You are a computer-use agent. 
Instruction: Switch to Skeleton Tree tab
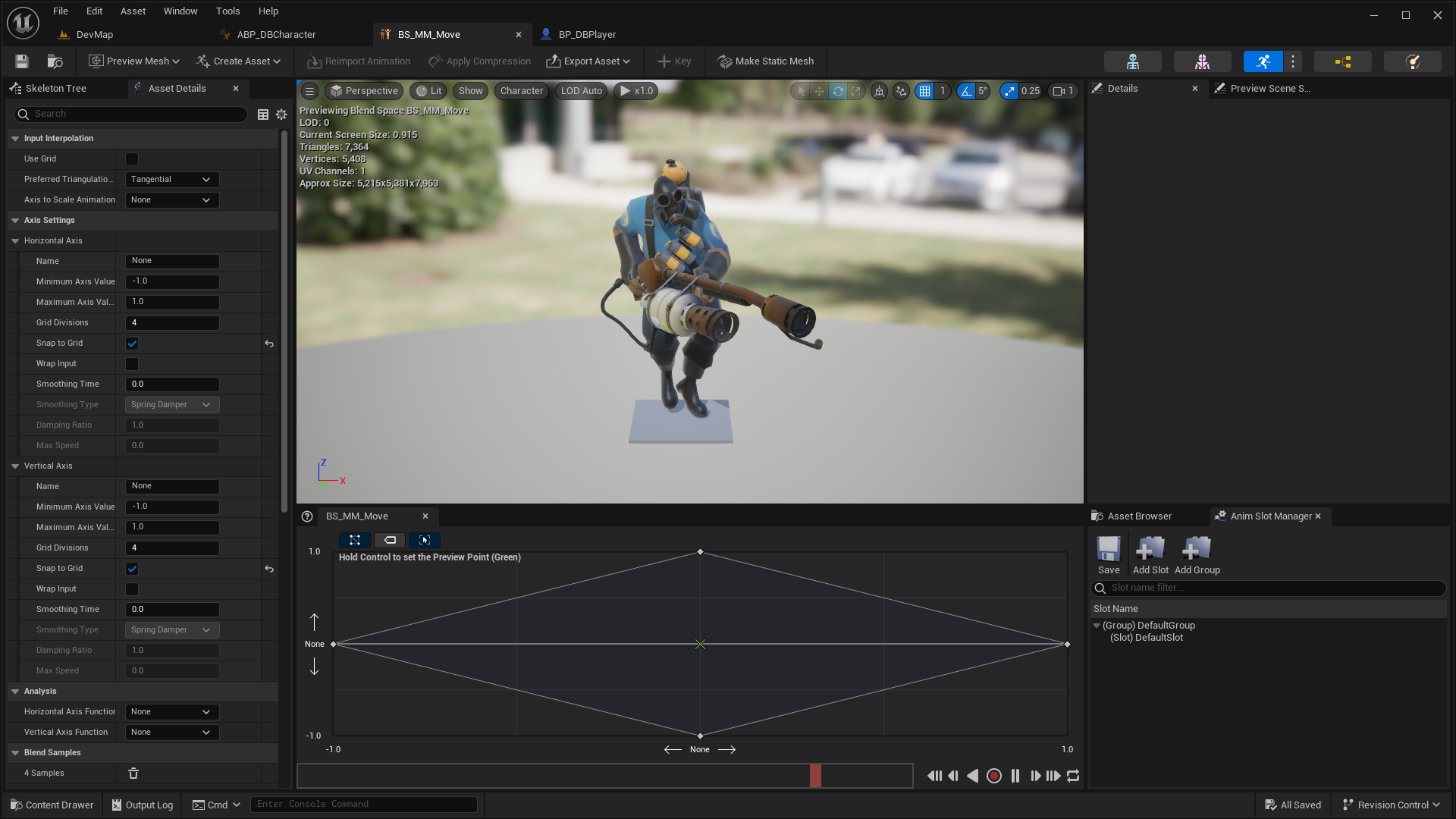tap(56, 89)
